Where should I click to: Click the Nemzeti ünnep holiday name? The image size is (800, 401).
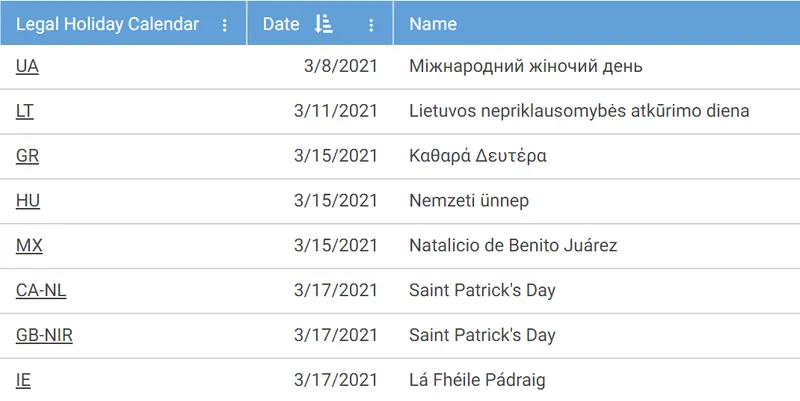pos(469,201)
